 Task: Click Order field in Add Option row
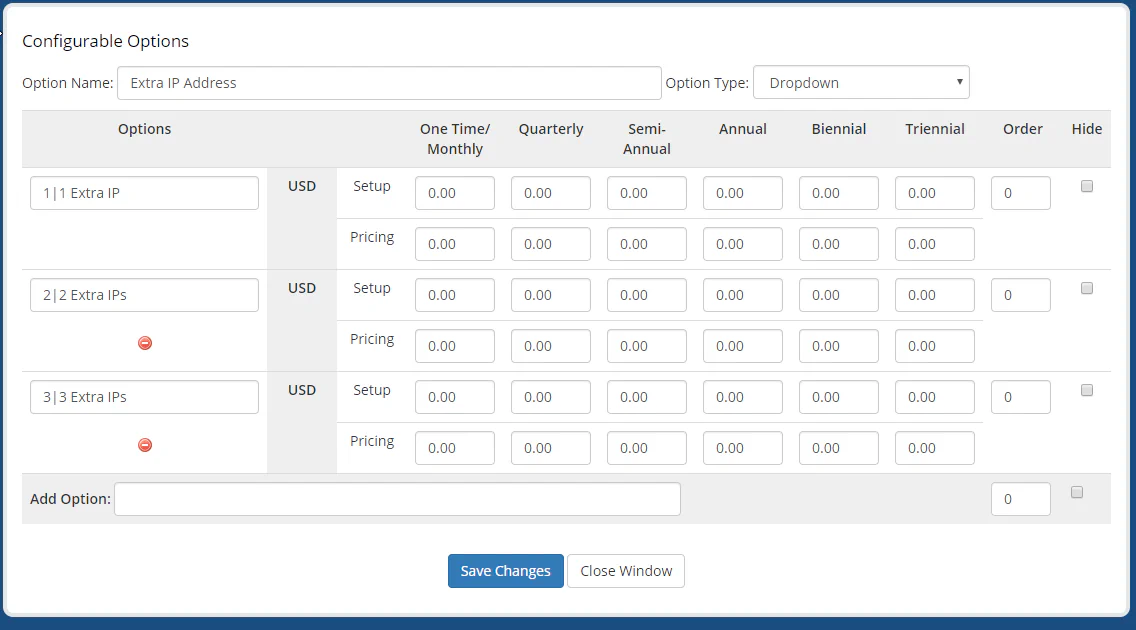[x=1020, y=499]
